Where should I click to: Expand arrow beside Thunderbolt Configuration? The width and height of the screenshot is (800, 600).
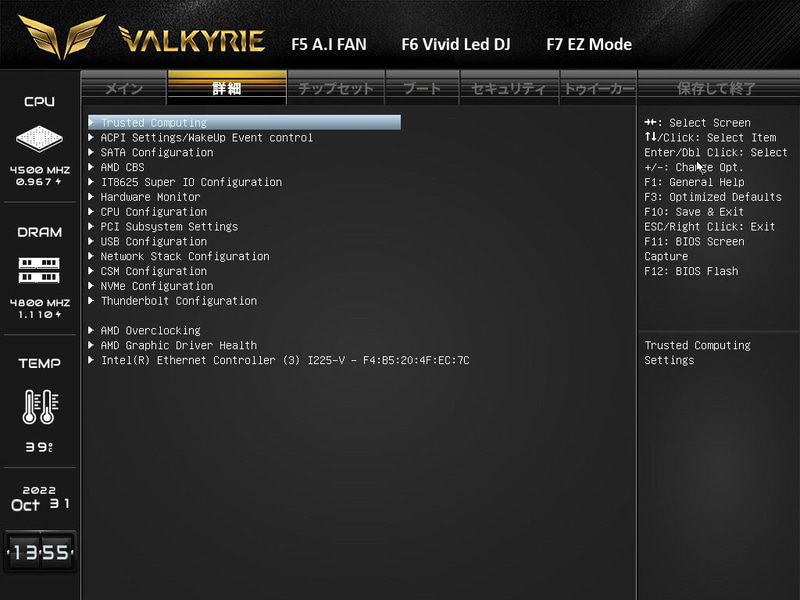91,300
